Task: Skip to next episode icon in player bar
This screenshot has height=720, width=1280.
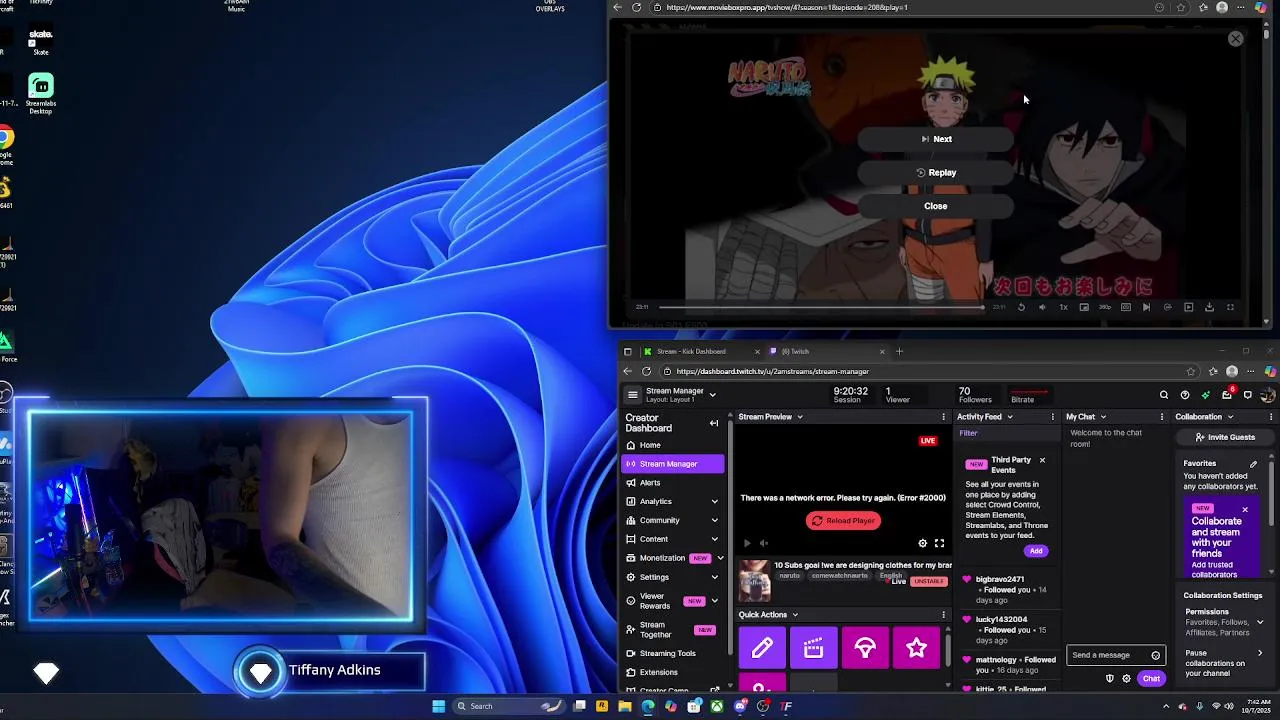Action: tap(1146, 307)
